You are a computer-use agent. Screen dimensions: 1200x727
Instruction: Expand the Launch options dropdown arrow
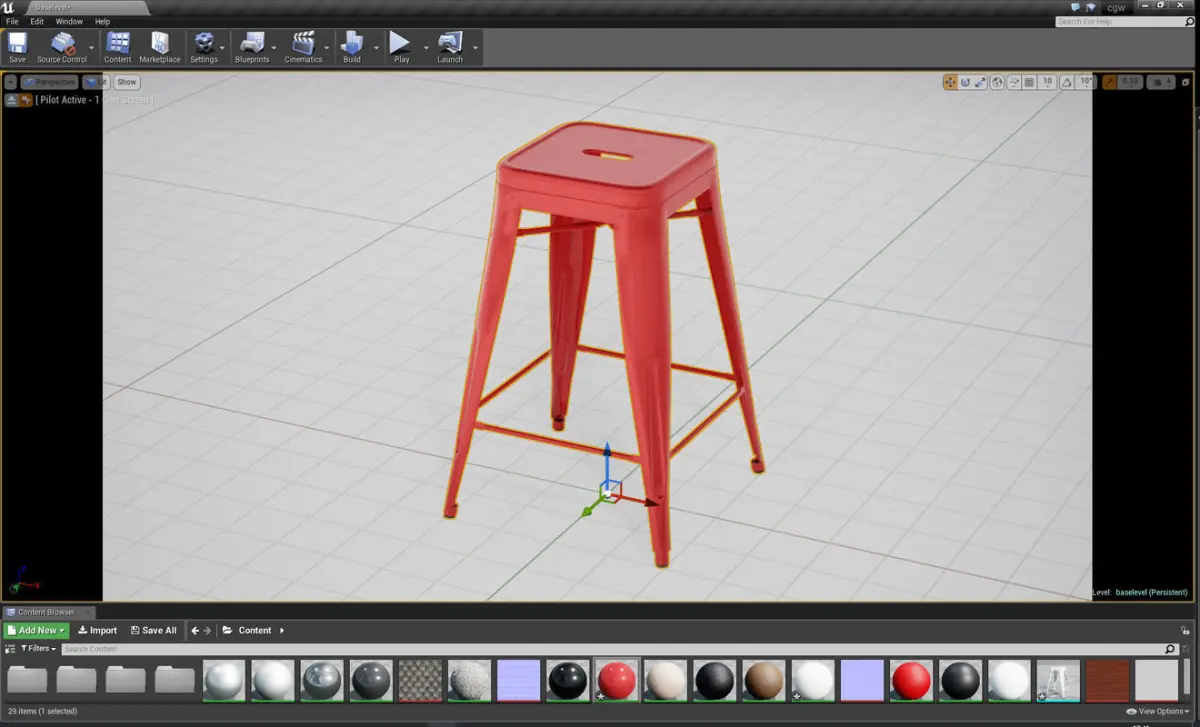point(475,47)
